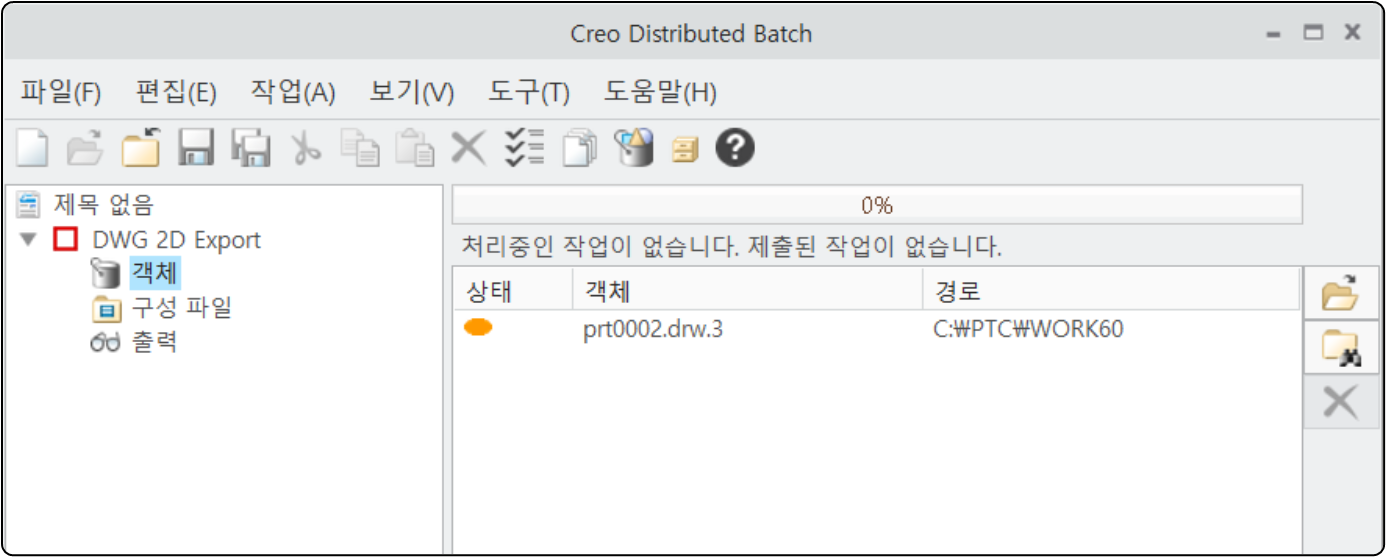This screenshot has height=557, width=1386.
Task: Open the 도구(T) menu
Action: click(529, 93)
